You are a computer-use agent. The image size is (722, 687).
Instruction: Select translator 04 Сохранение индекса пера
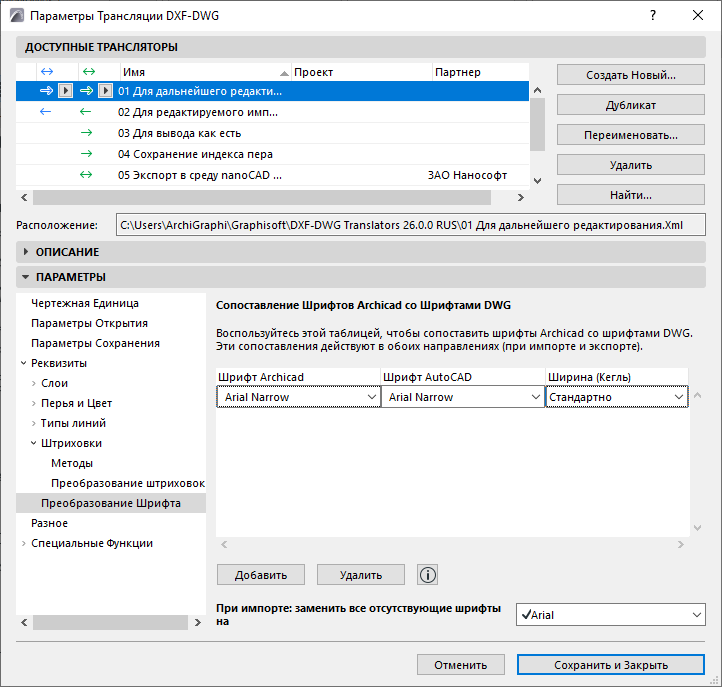click(272, 154)
